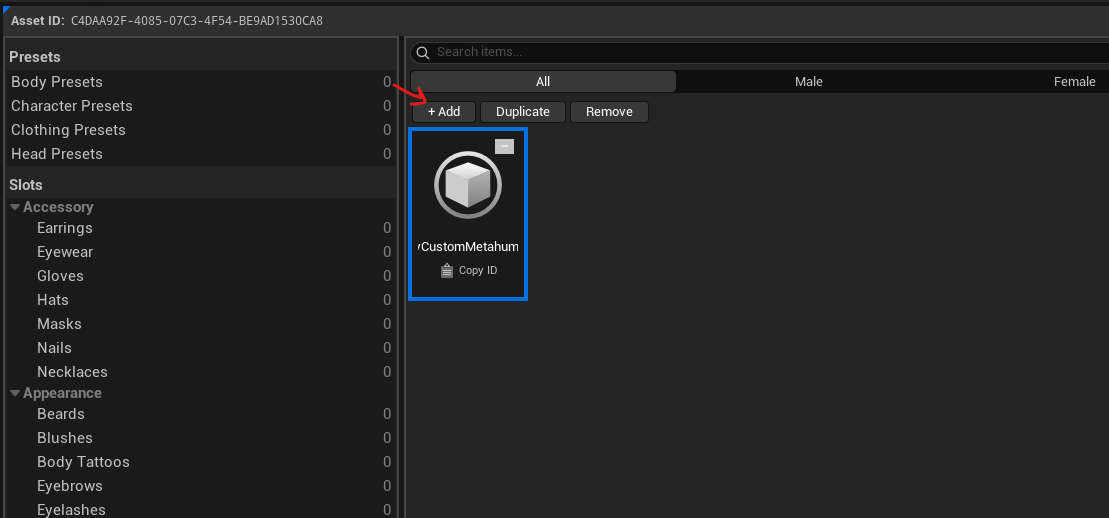Collapse the Appearance slot group
1109x518 pixels.
pos(15,393)
